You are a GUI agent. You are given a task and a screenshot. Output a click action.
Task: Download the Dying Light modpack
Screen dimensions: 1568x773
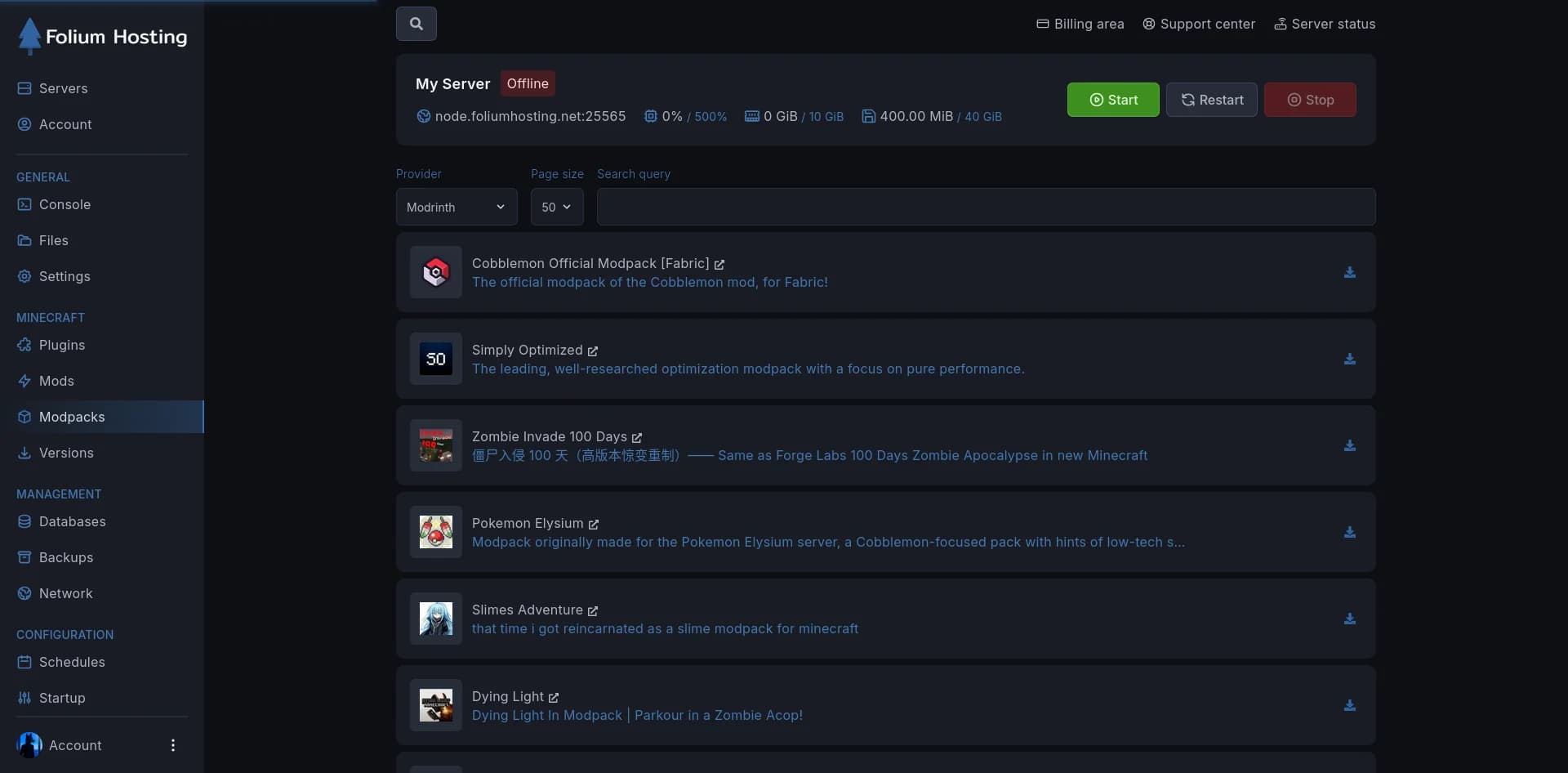[1349, 705]
